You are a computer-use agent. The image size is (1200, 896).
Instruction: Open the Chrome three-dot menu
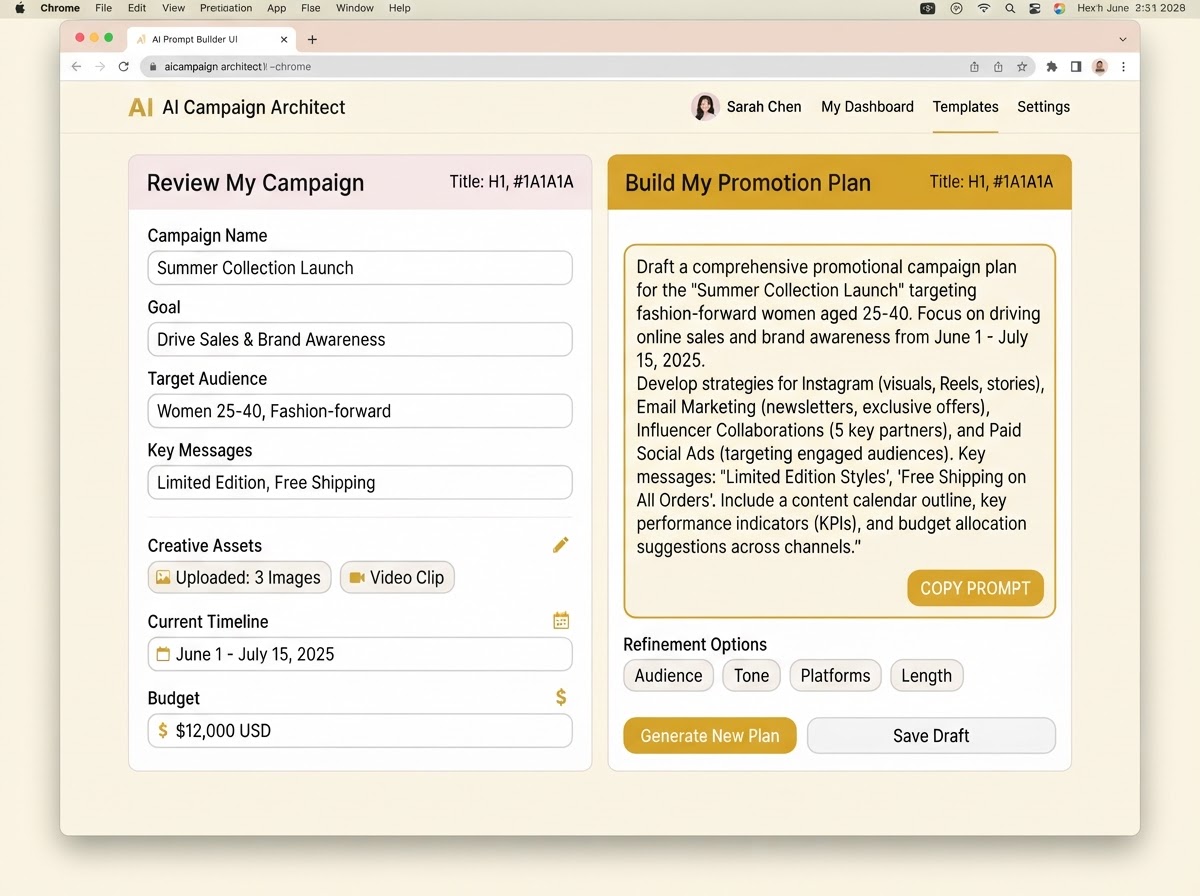[1124, 67]
